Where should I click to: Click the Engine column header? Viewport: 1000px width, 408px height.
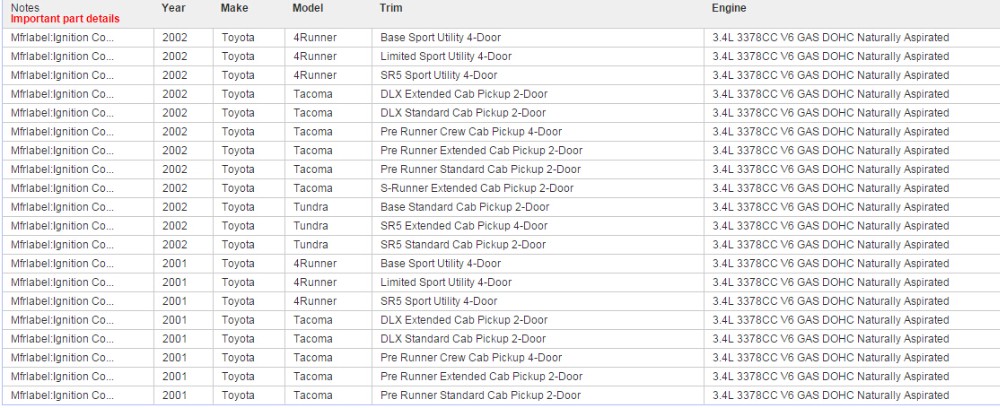point(728,8)
